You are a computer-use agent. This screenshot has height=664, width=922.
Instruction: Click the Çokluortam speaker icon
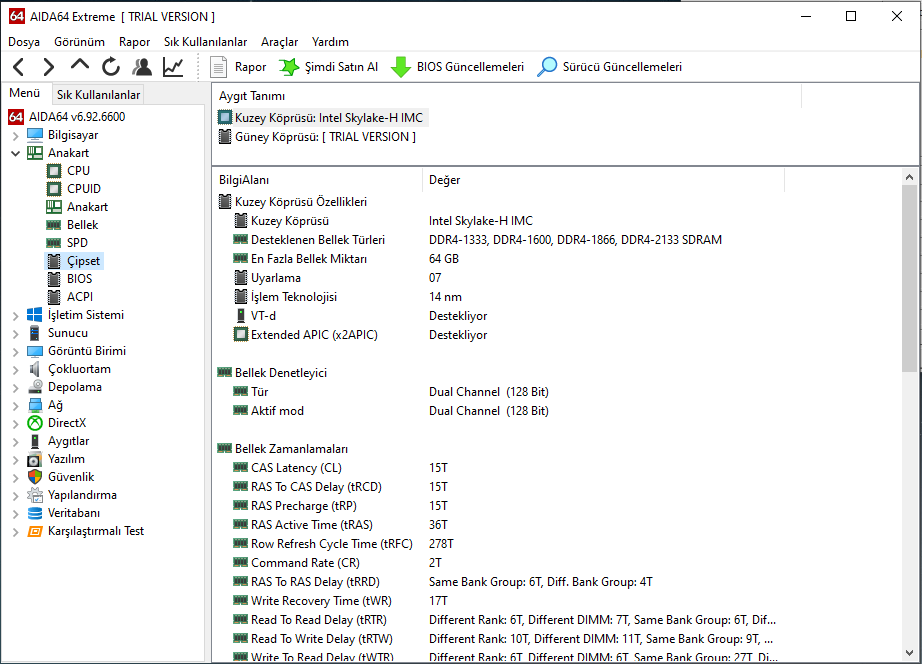(x=35, y=369)
